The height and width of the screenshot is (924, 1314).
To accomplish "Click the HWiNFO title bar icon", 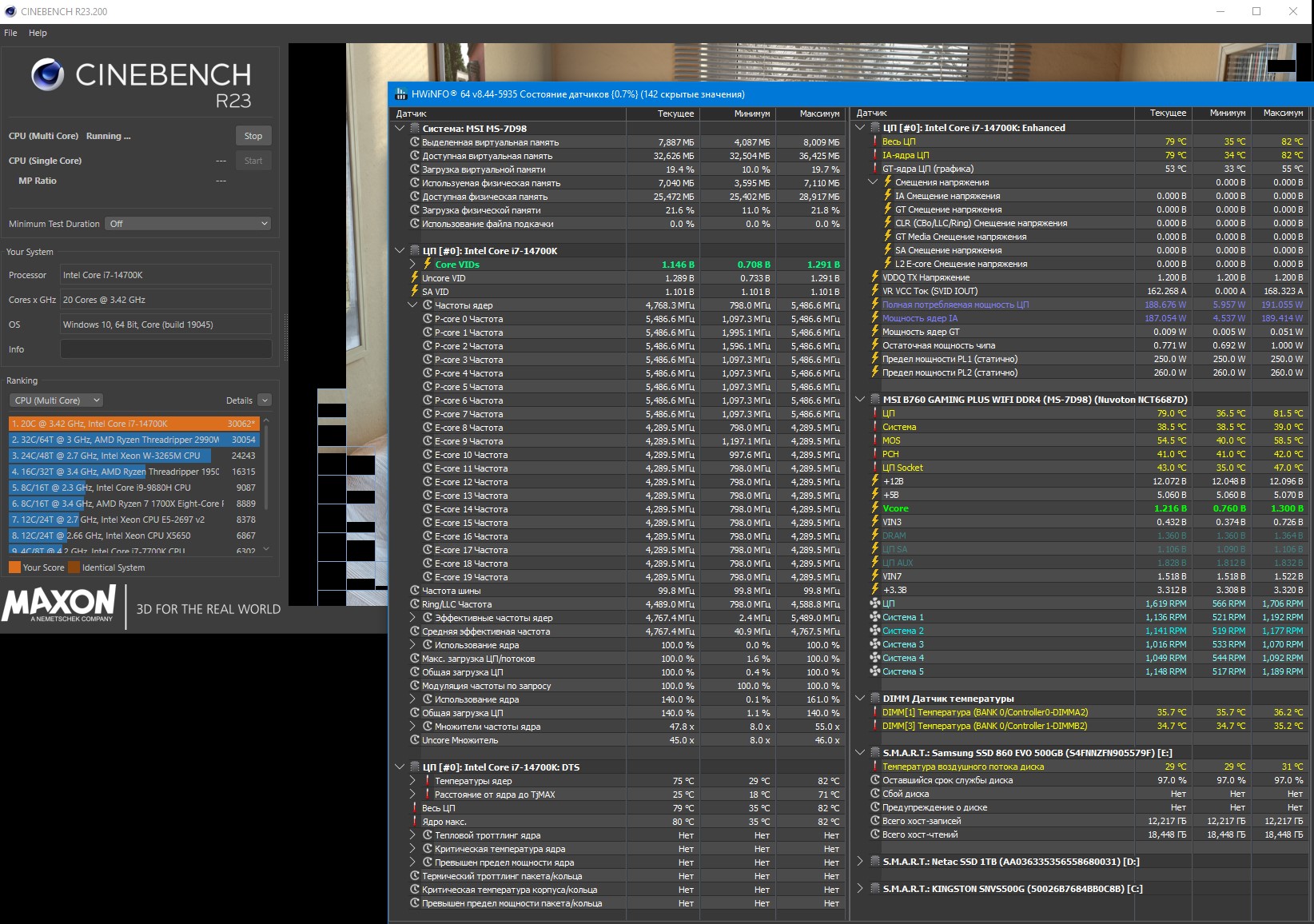I will (400, 94).
